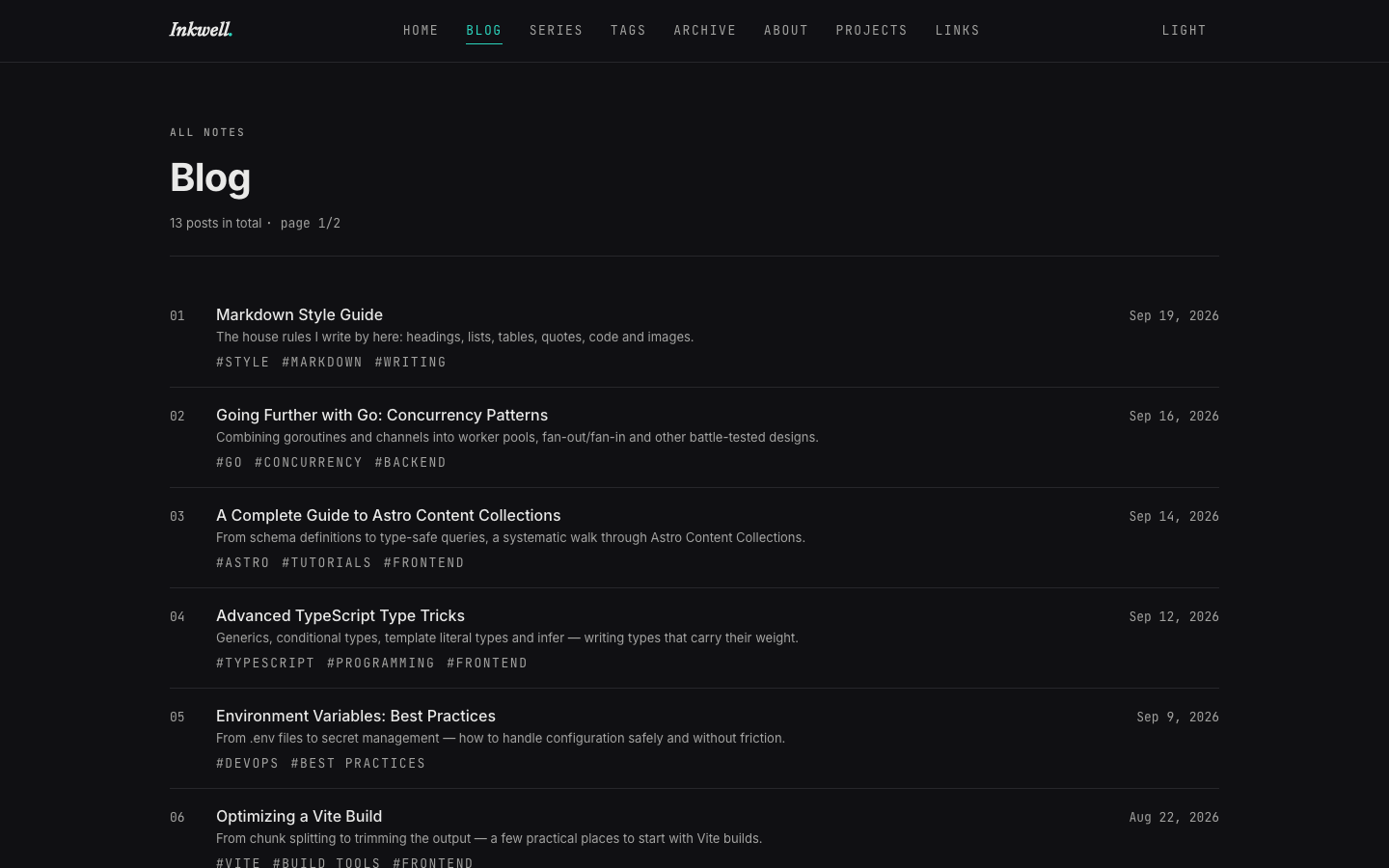
Task: Open Going Further with Go post
Action: (x=382, y=415)
